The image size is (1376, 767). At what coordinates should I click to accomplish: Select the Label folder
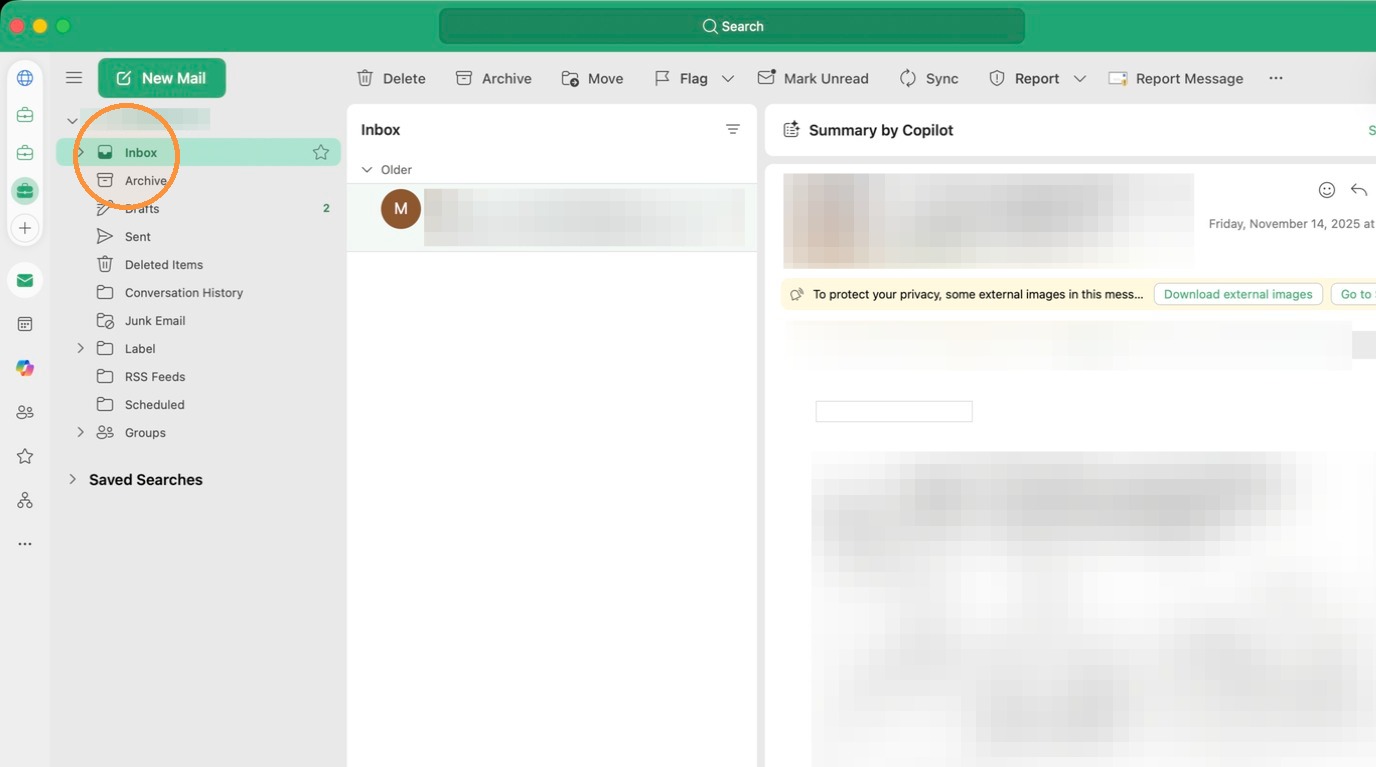pyautogui.click(x=198, y=348)
